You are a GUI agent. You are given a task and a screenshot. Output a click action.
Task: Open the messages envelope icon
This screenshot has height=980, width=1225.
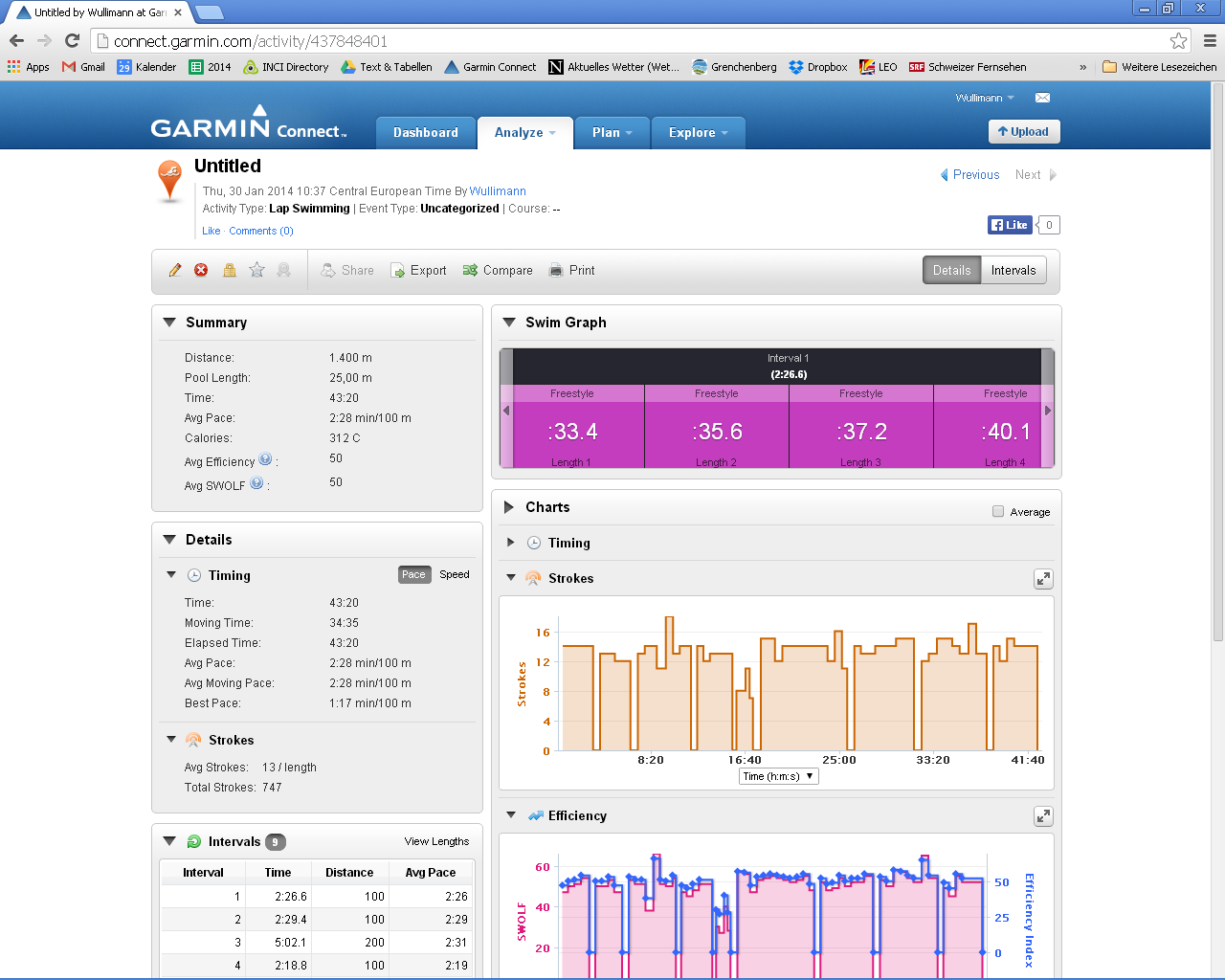(1042, 98)
